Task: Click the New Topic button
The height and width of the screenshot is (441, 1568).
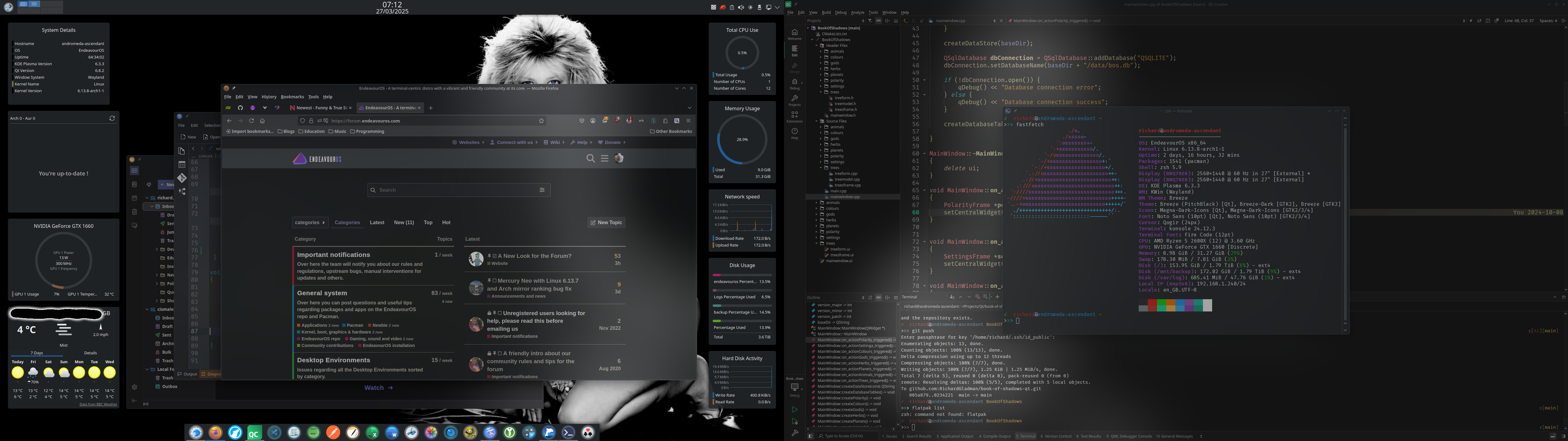Action: click(606, 222)
